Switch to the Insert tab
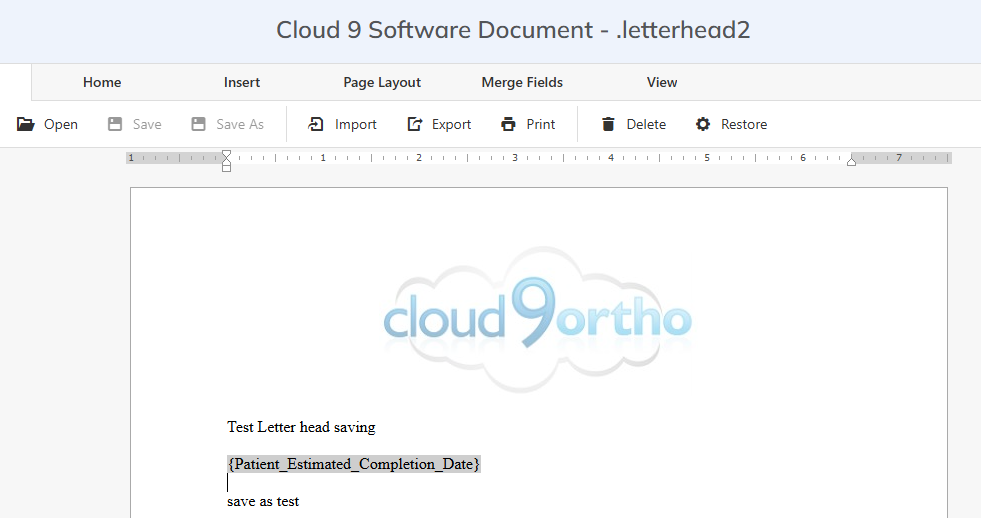Image resolution: width=981 pixels, height=518 pixels. pos(241,82)
